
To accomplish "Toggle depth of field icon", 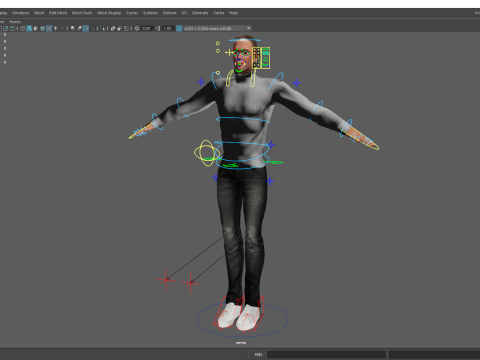I will tap(93, 28).
